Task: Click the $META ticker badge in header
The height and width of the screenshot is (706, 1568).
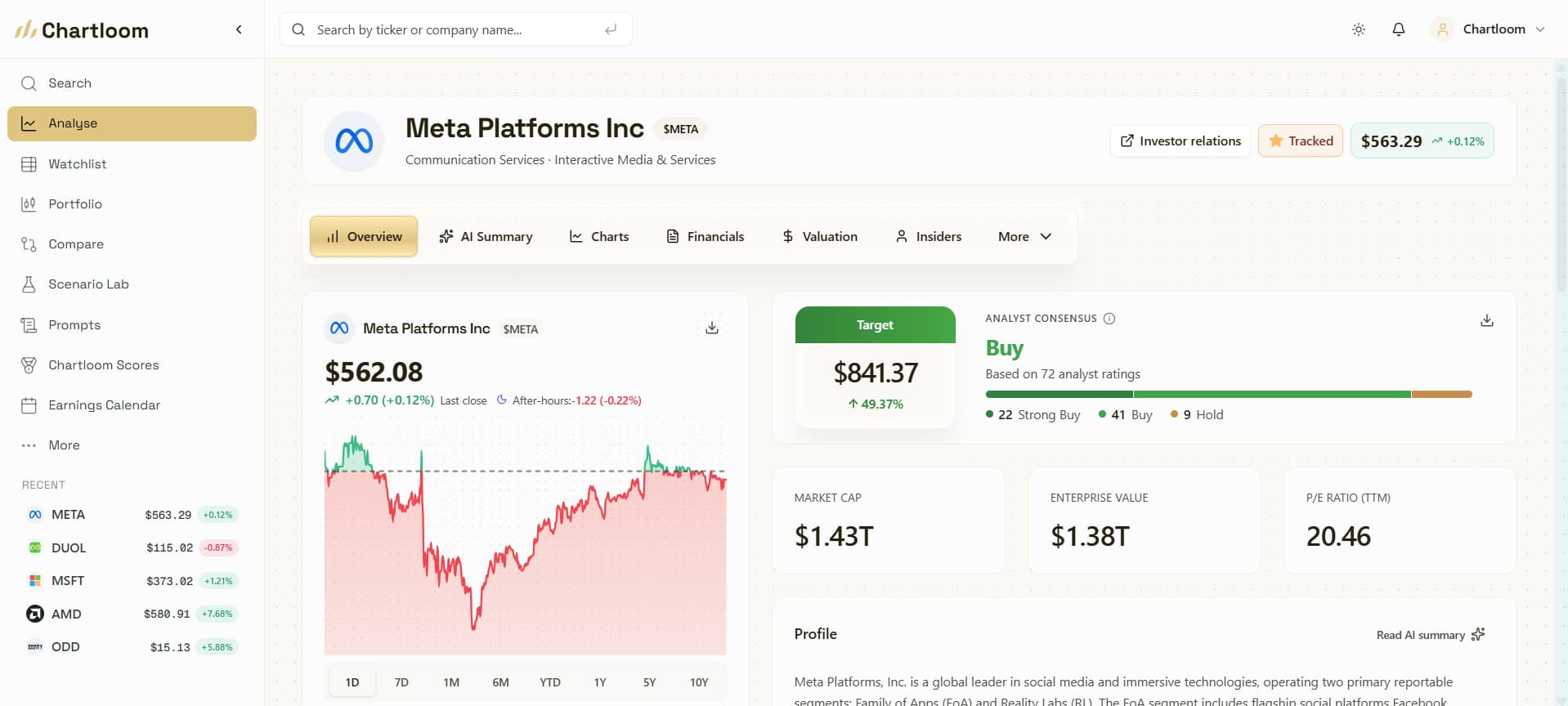Action: tap(680, 129)
